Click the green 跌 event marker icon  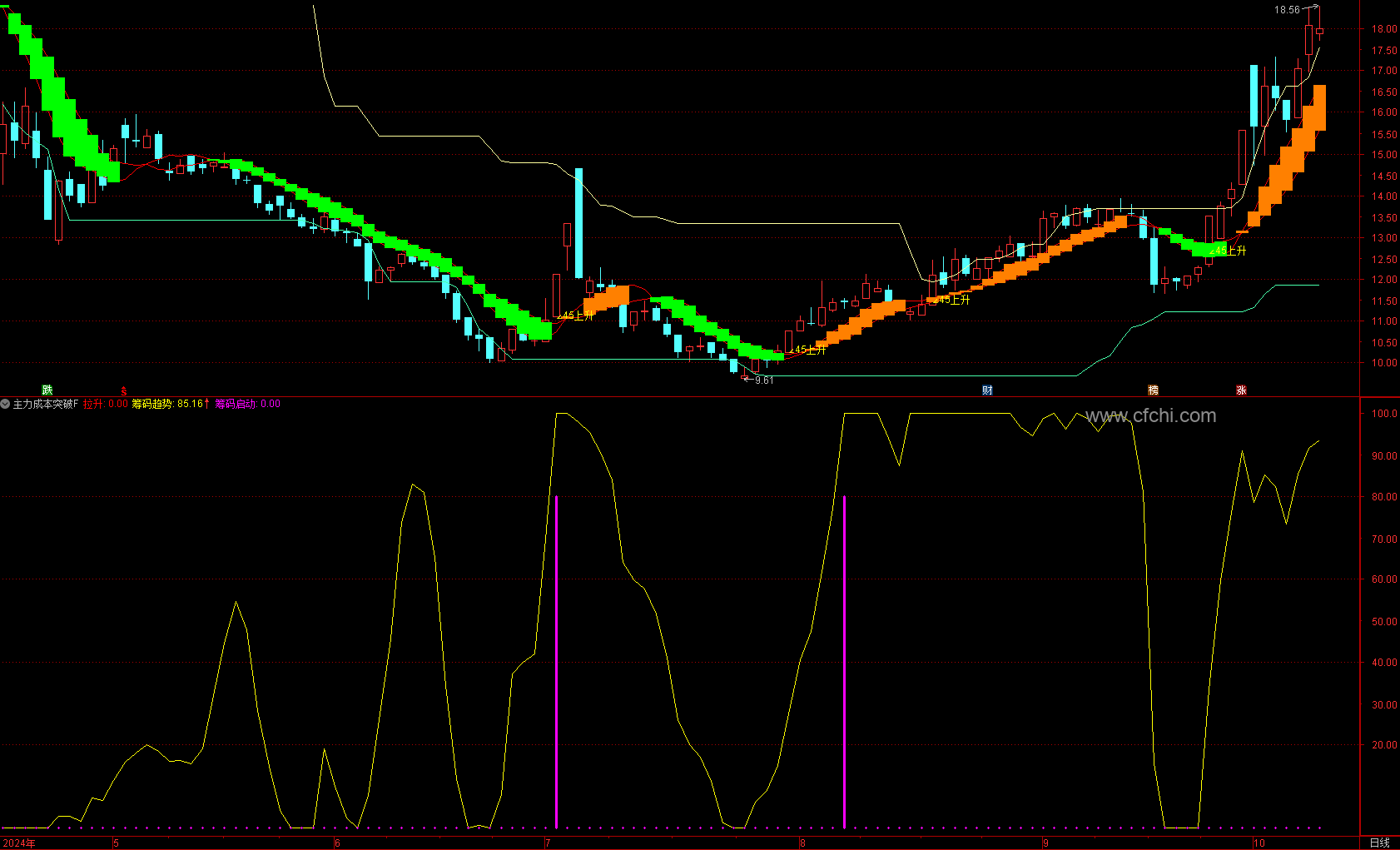click(x=47, y=390)
